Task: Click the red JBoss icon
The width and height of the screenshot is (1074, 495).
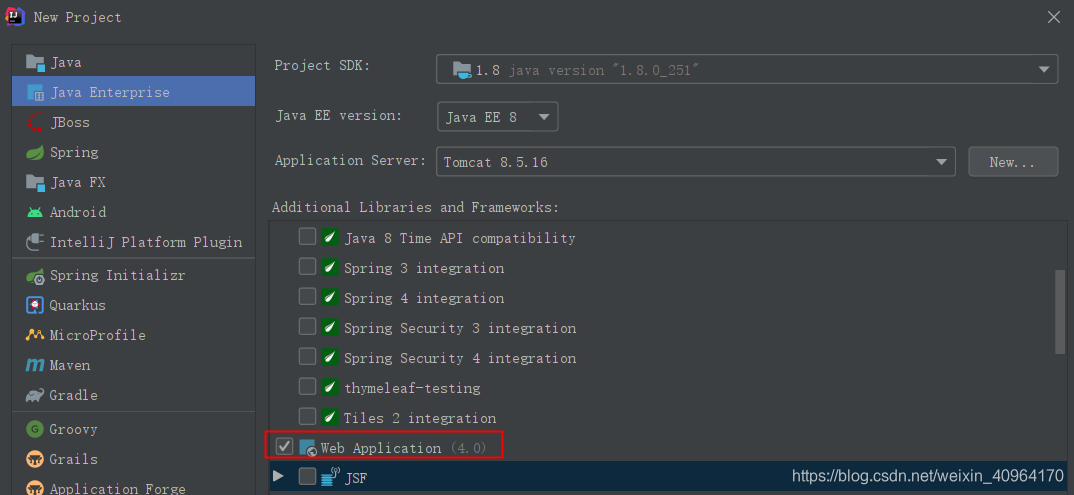Action: click(35, 123)
